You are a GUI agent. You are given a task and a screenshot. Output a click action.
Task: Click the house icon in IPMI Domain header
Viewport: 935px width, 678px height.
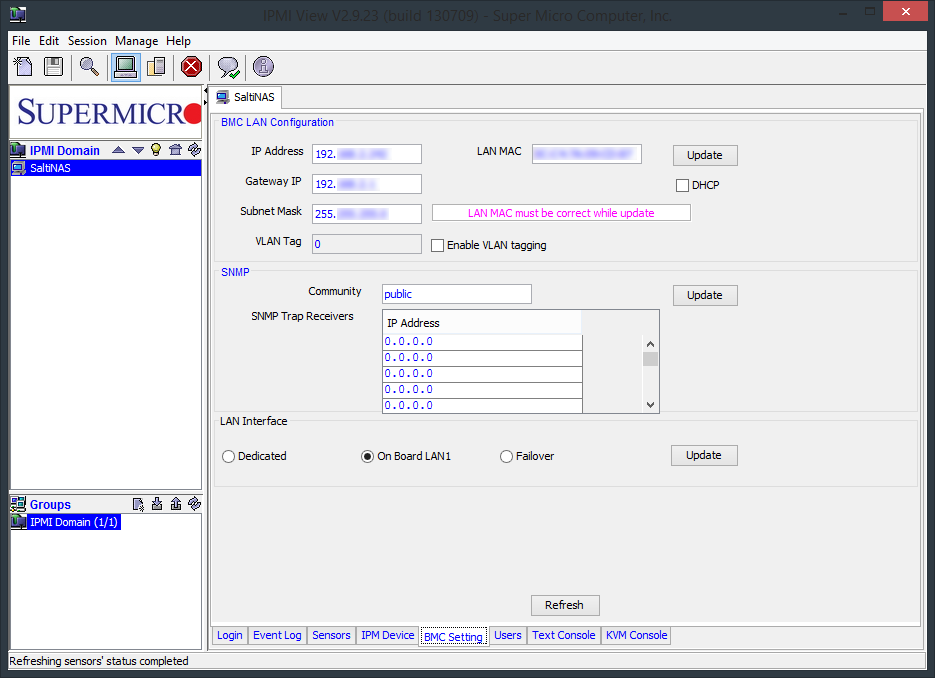coord(175,150)
